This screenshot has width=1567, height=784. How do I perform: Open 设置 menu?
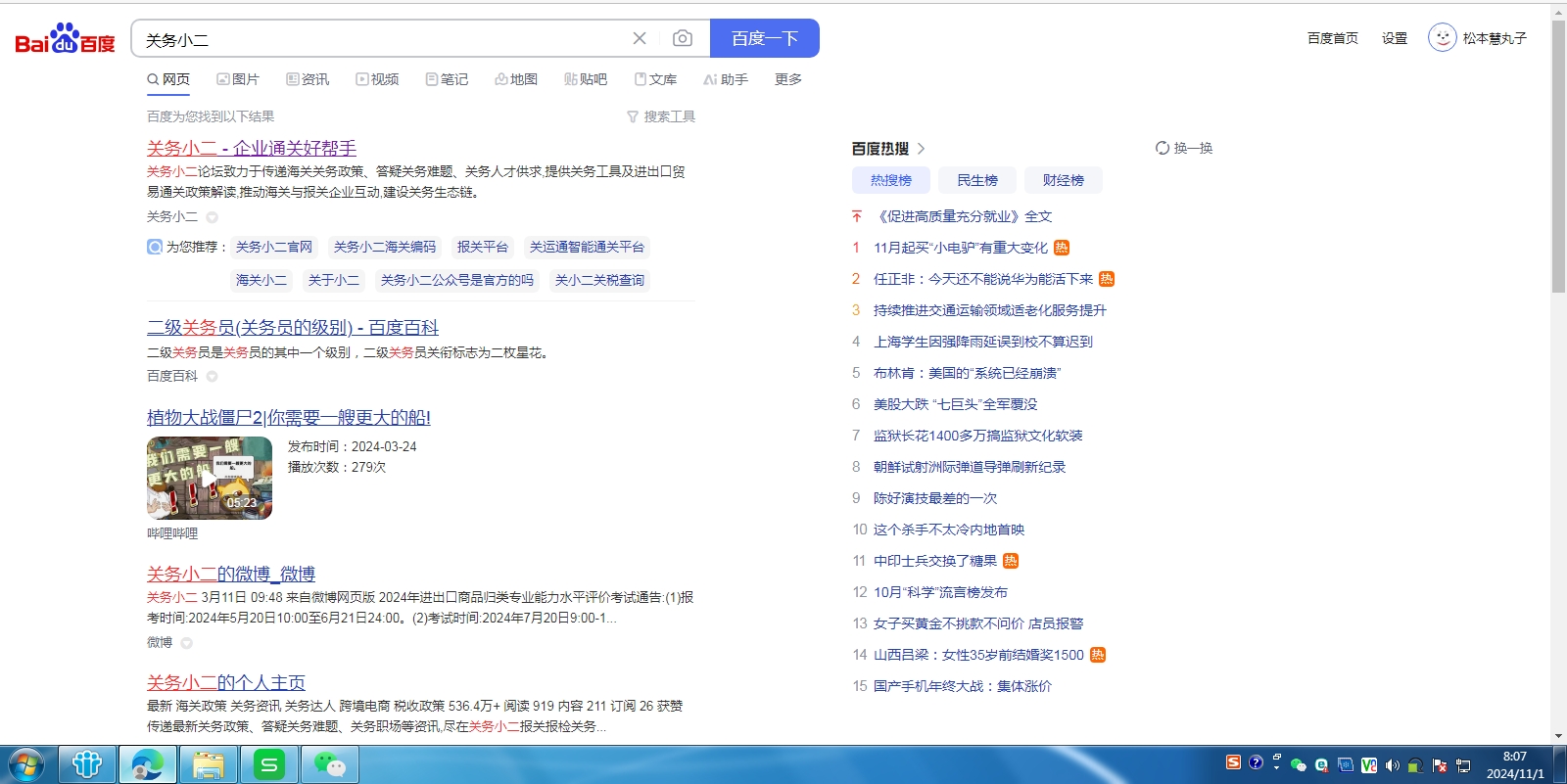click(1395, 38)
